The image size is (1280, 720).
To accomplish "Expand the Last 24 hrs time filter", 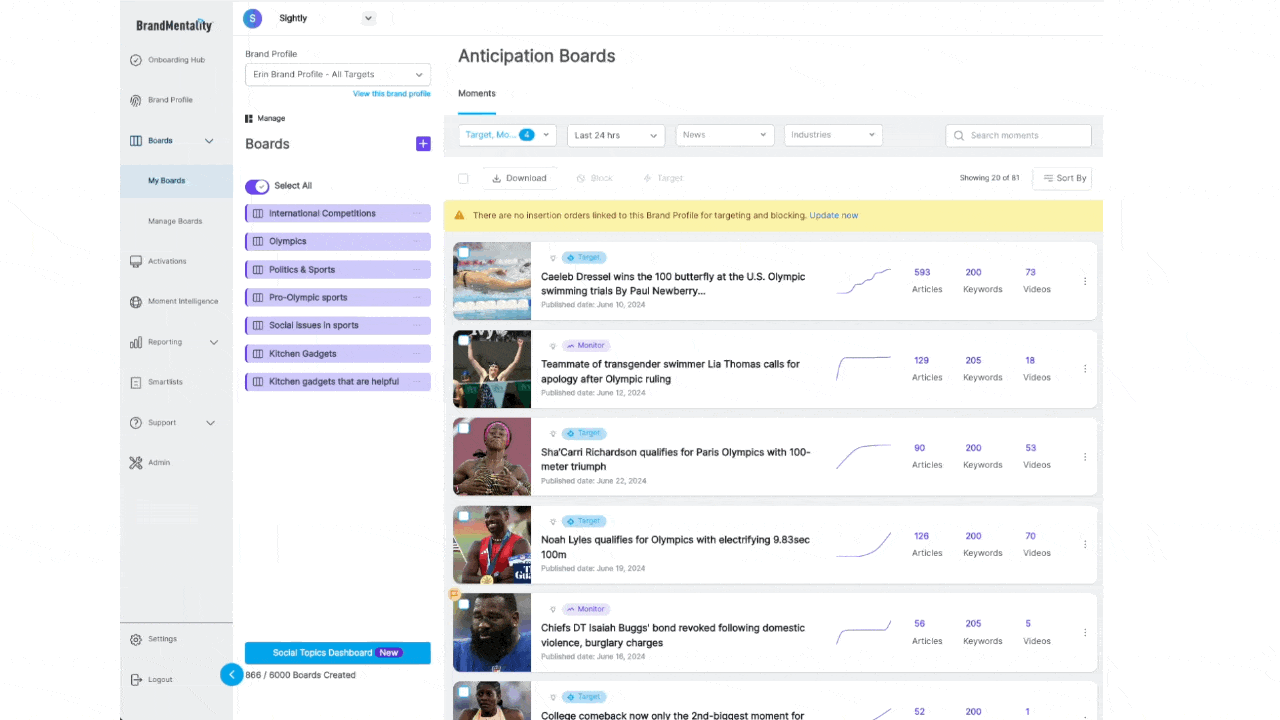I will (615, 134).
